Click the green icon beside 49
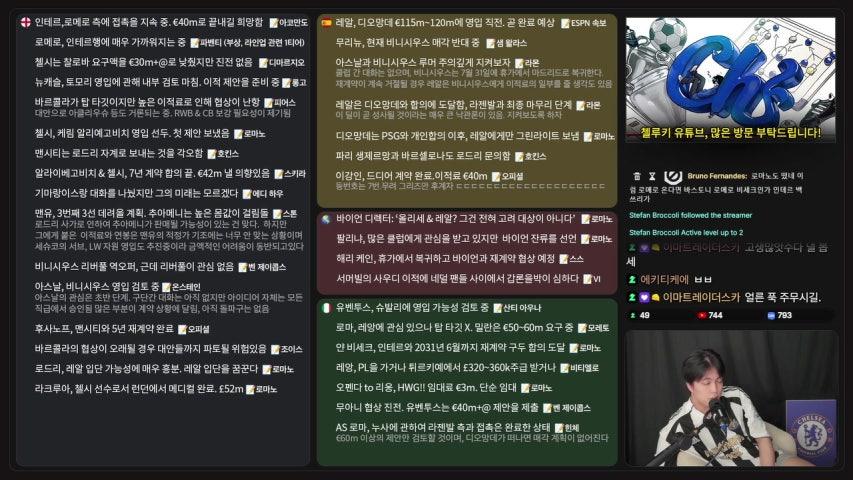Viewport: 853px width, 480px height. coord(633,316)
